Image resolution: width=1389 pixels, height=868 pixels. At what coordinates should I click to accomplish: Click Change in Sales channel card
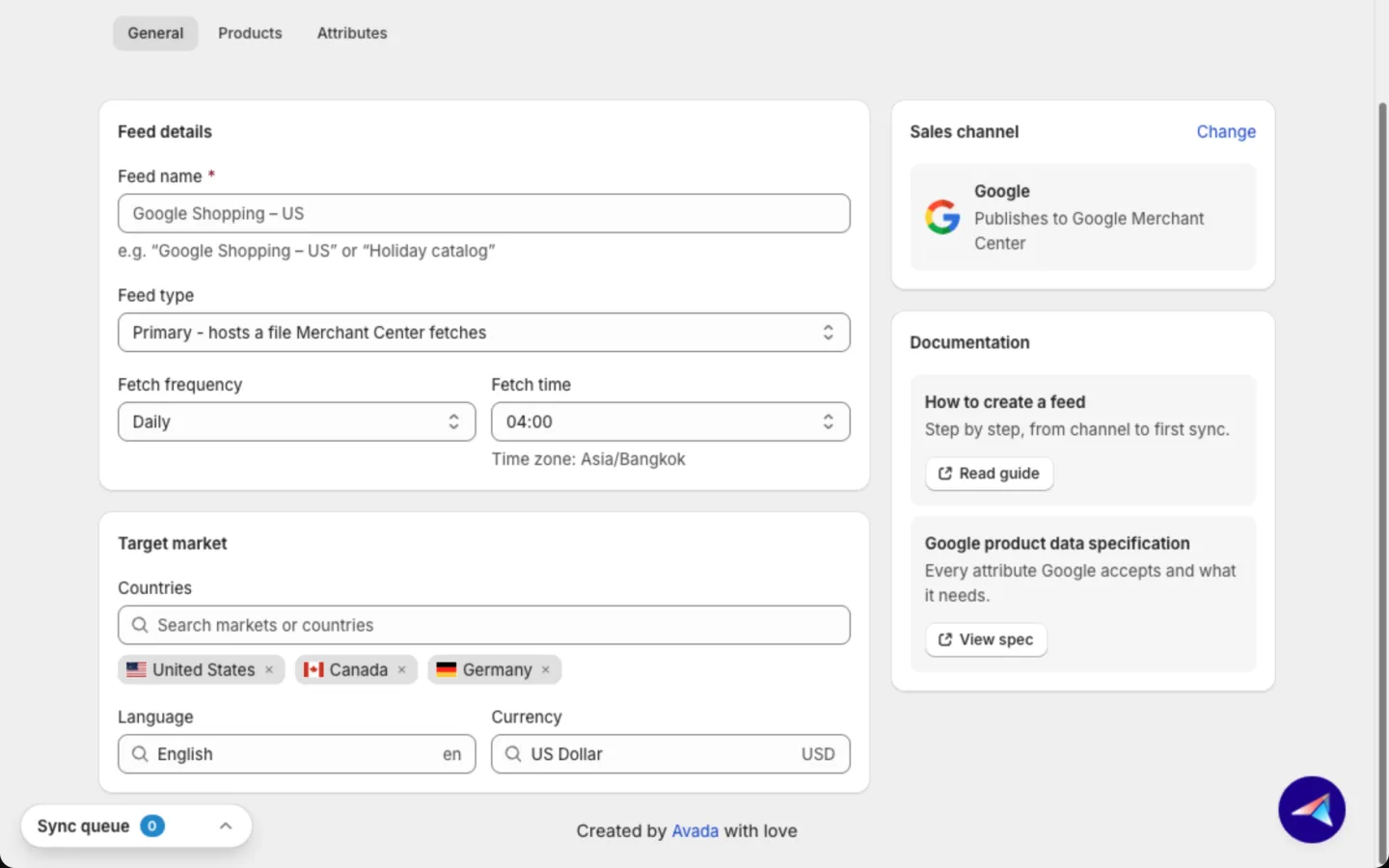pos(1226,132)
